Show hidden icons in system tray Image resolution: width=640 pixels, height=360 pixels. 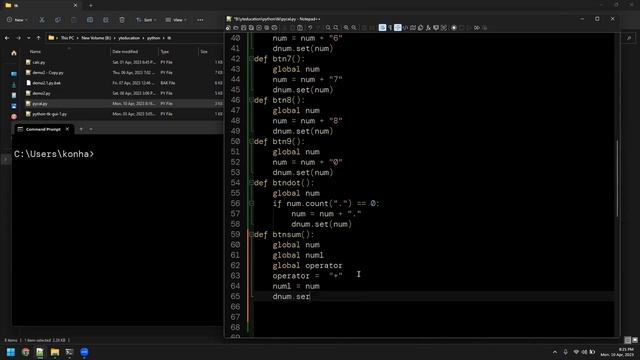[555, 352]
